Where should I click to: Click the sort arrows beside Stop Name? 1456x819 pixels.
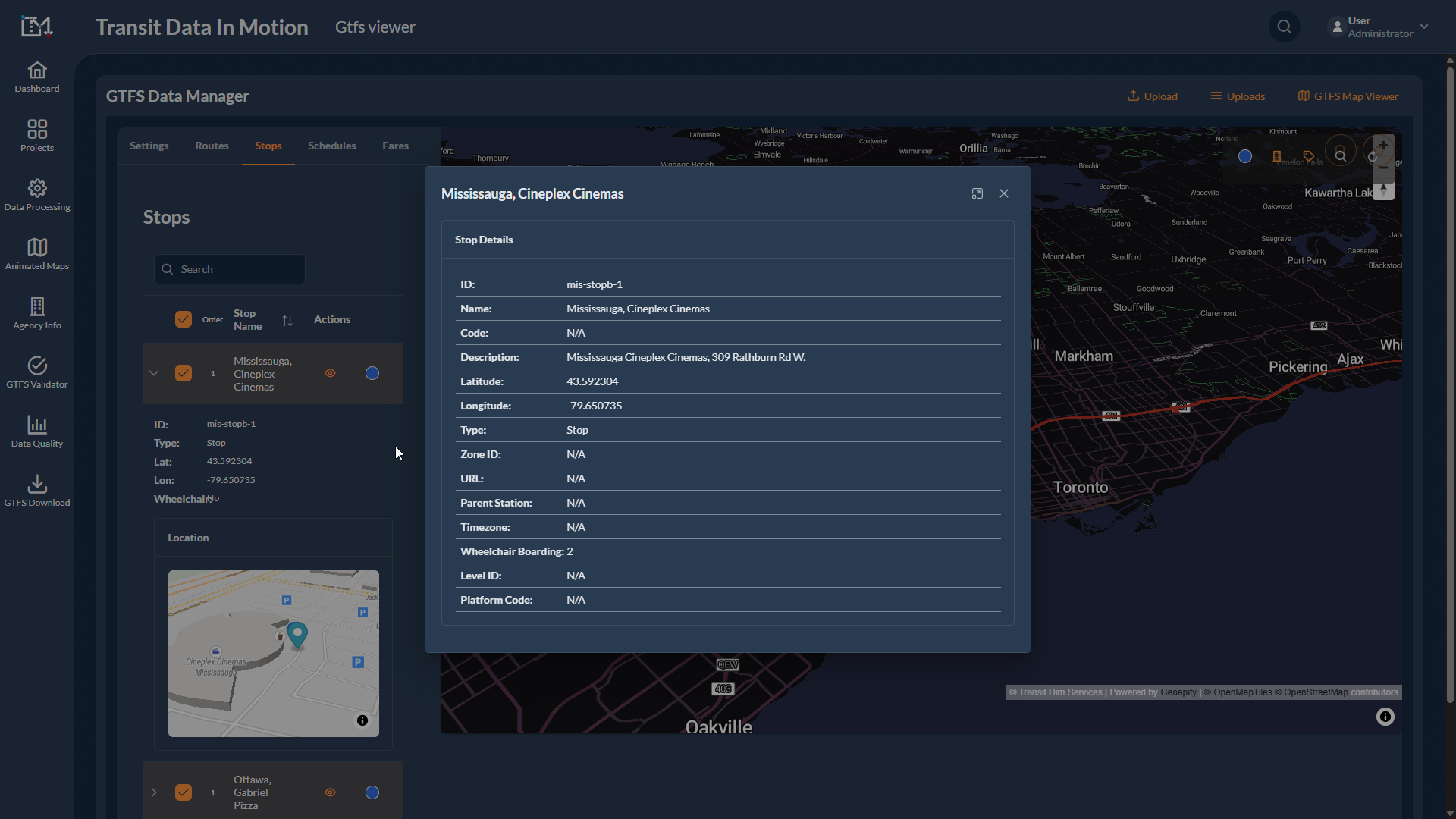coord(287,321)
